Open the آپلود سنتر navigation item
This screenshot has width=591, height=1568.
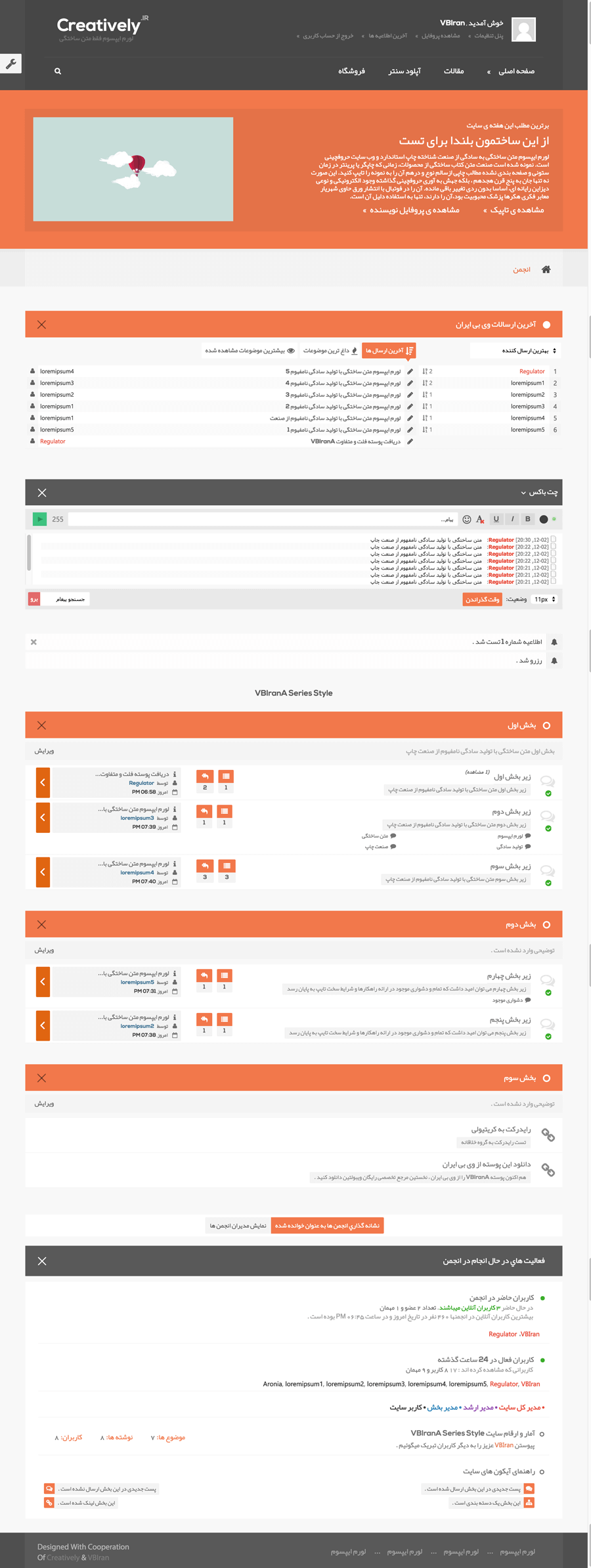[x=405, y=71]
